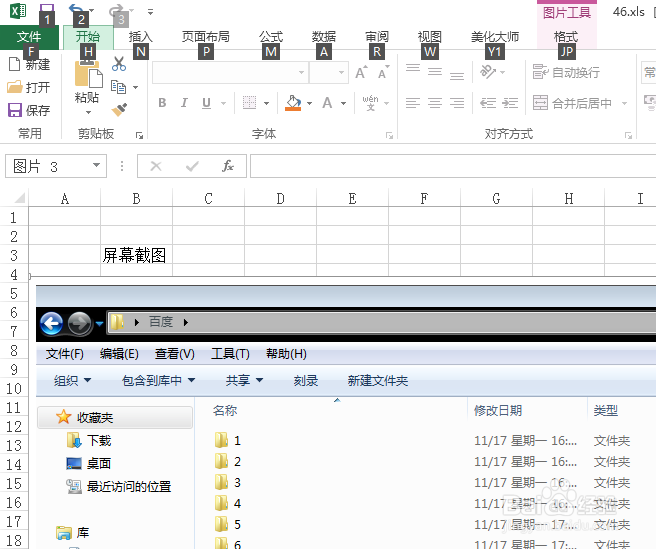Switch to the 数据 tab
656x549 pixels.
[324, 37]
